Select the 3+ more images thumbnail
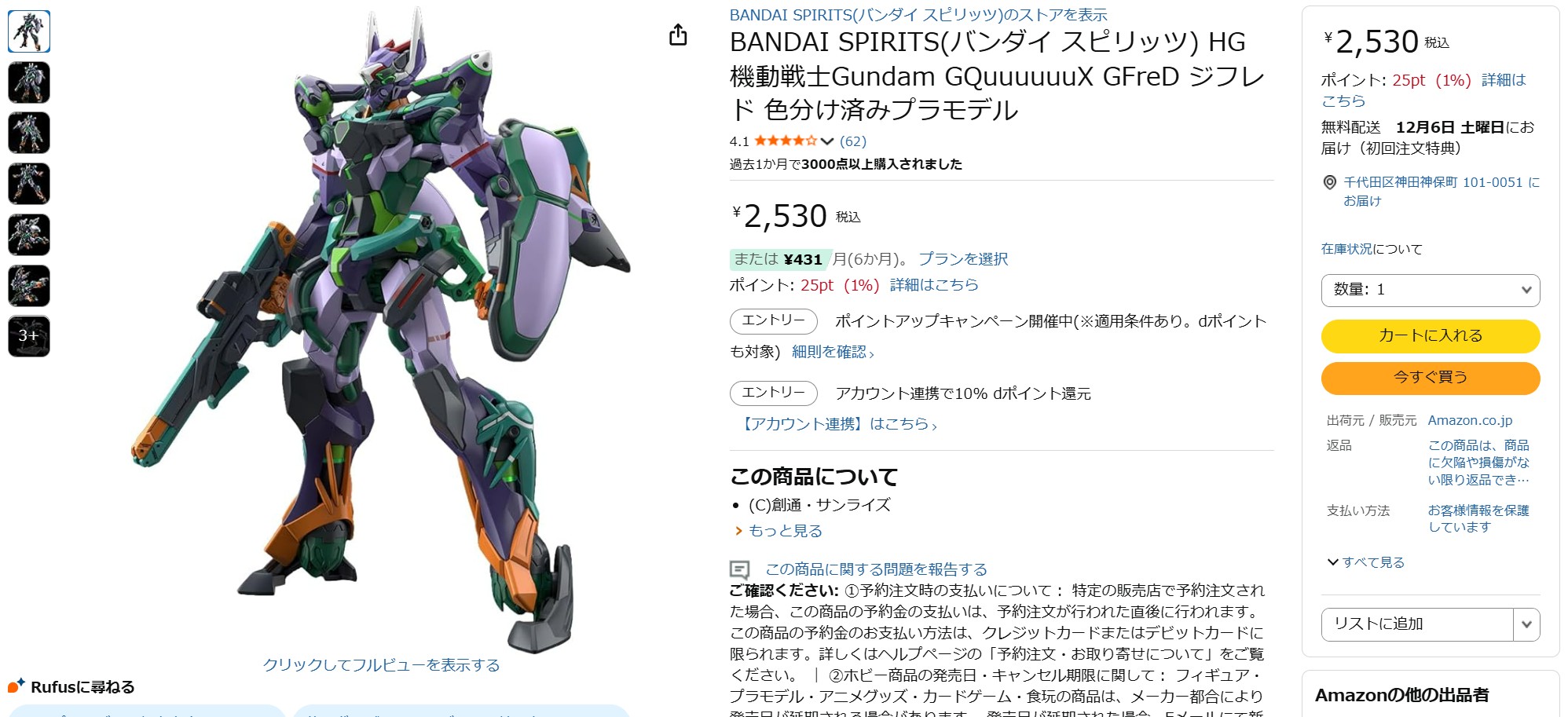This screenshot has width=1568, height=717. tap(29, 336)
